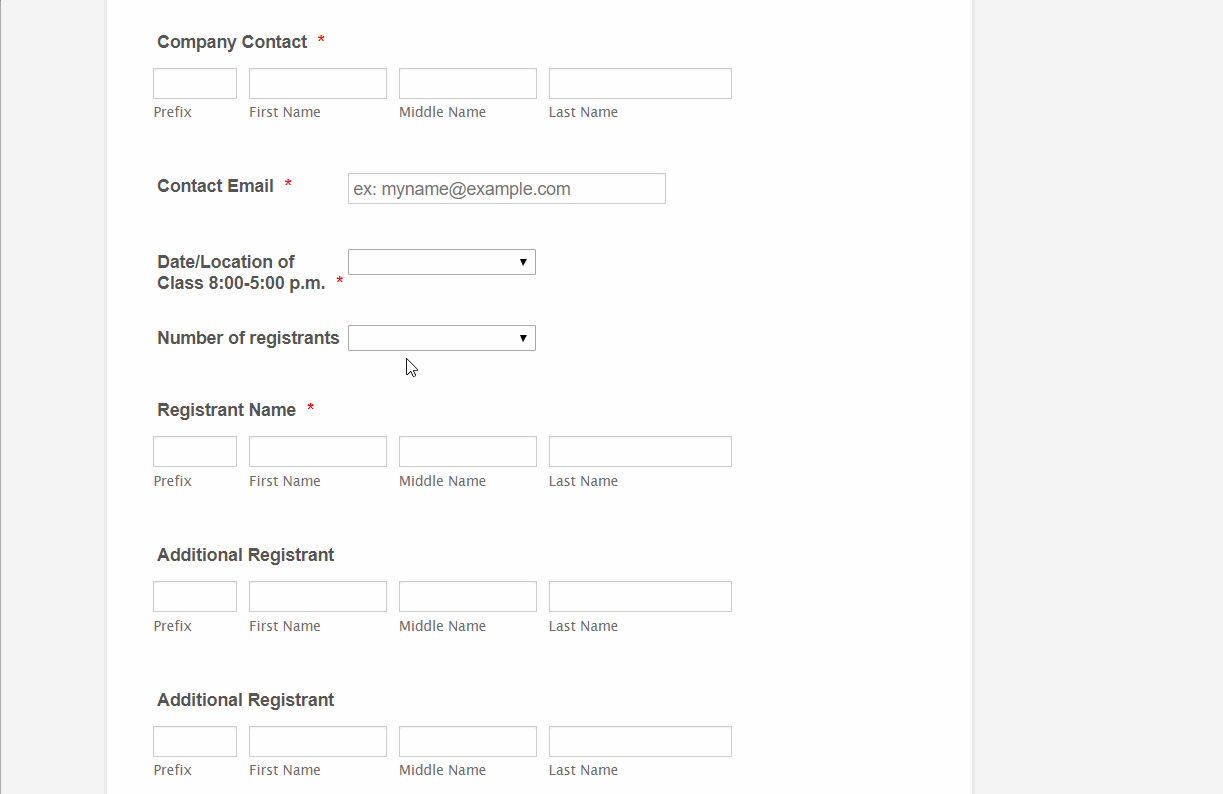Screen dimensions: 1223x794
Task: Focus second Additional Registrant First Name field
Action: [317, 742]
